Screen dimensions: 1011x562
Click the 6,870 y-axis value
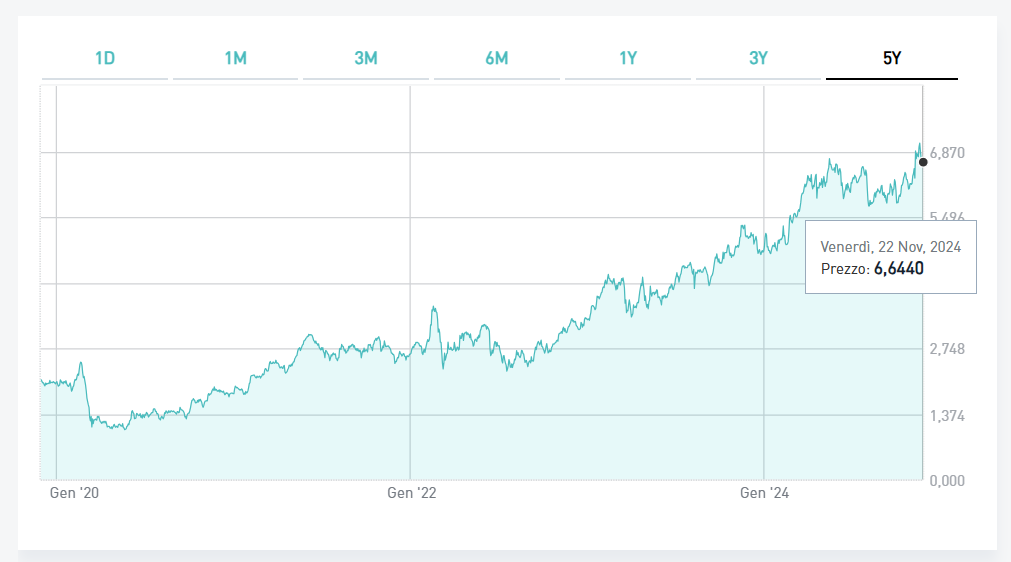pos(947,153)
